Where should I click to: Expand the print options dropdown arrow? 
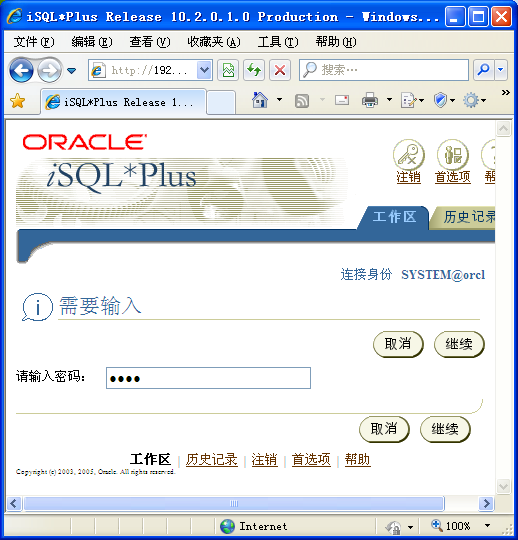coord(389,100)
